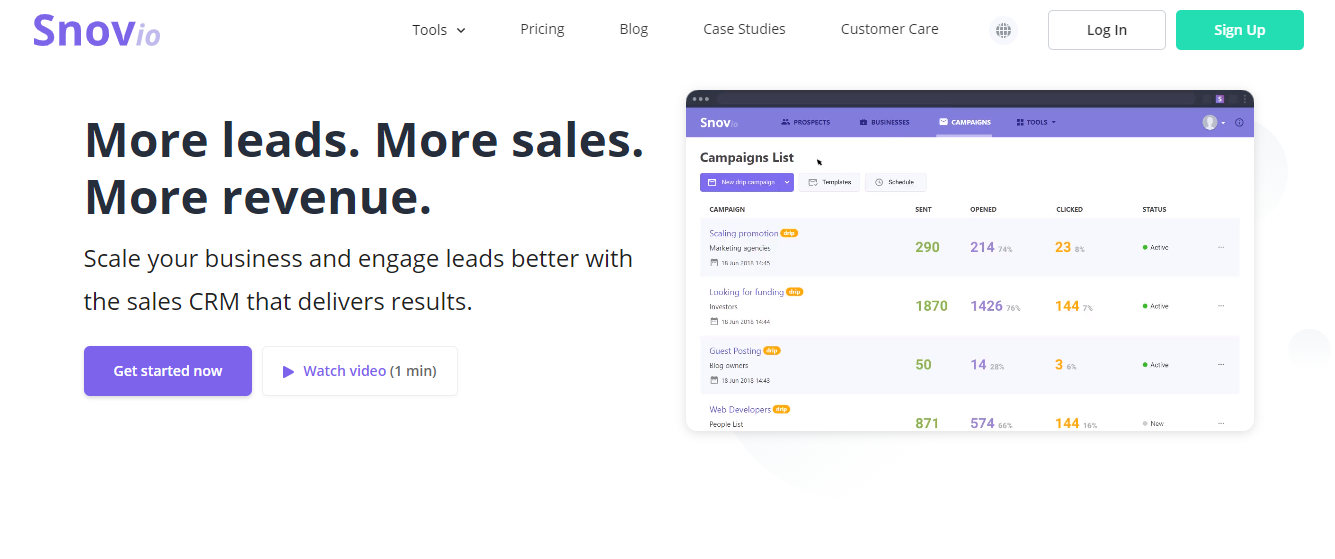
Task: Click the green Sign Up button
Action: point(1240,30)
